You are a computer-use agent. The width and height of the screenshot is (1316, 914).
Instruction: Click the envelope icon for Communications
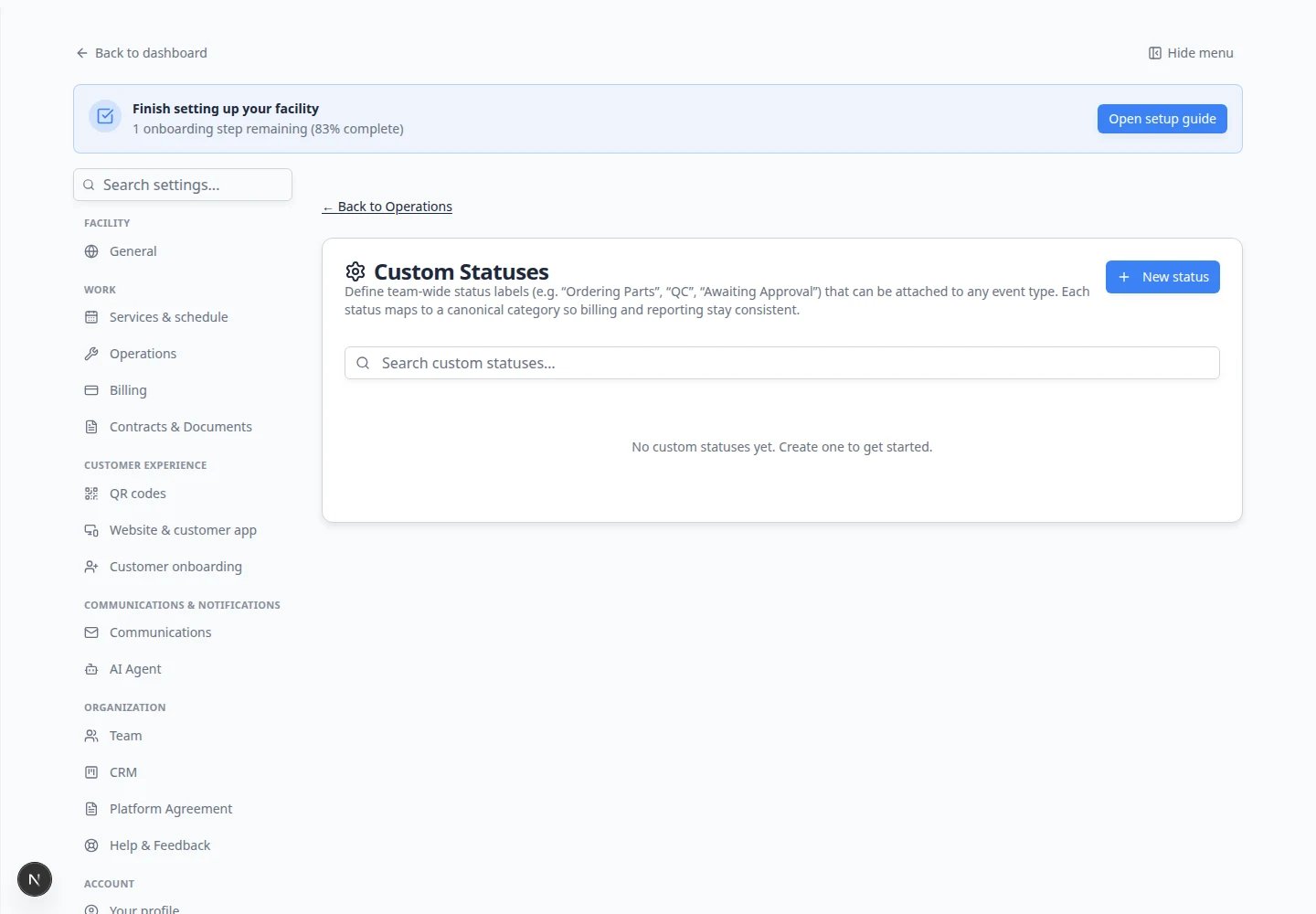(91, 632)
